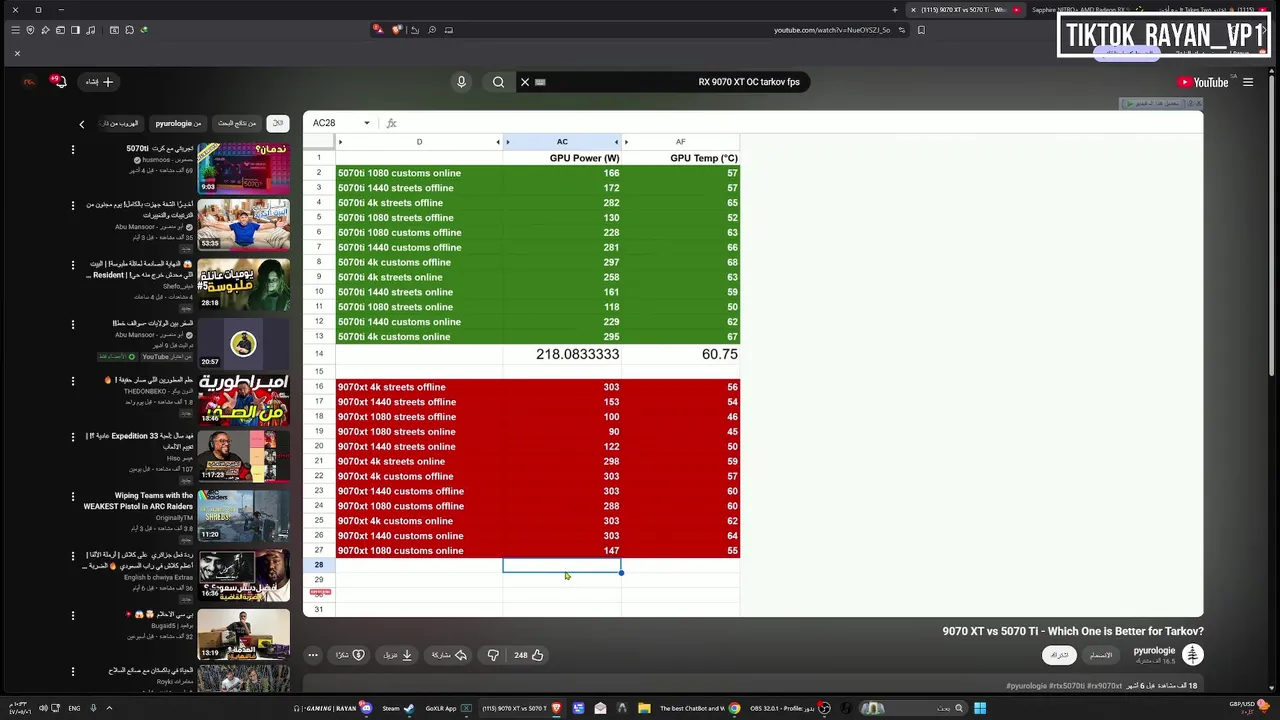Viewport: 1280px width, 720px height.
Task: Click the create plus button
Action: [99, 82]
